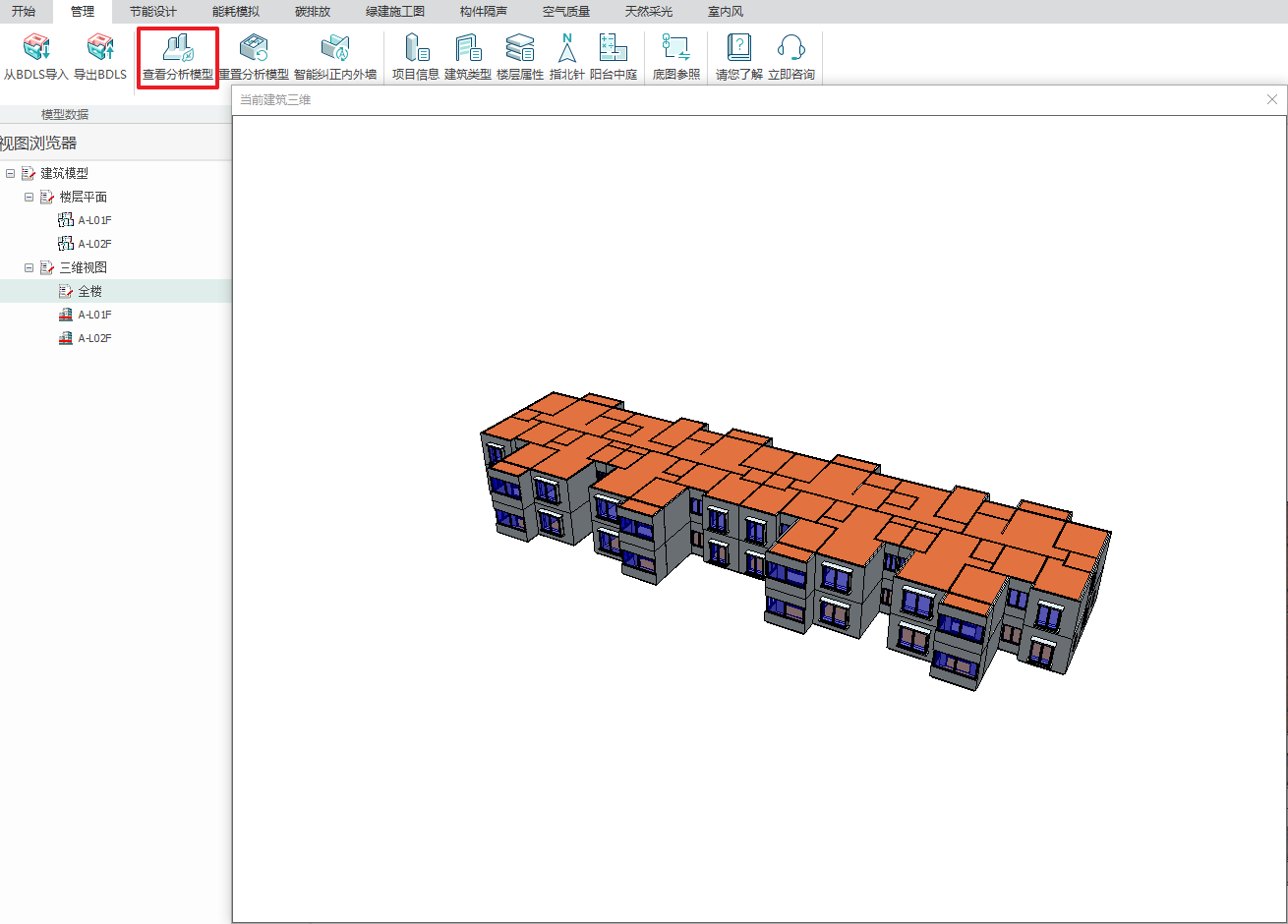Click 从BDLS导入 import icon
The height and width of the screenshot is (924, 1288).
click(x=36, y=47)
